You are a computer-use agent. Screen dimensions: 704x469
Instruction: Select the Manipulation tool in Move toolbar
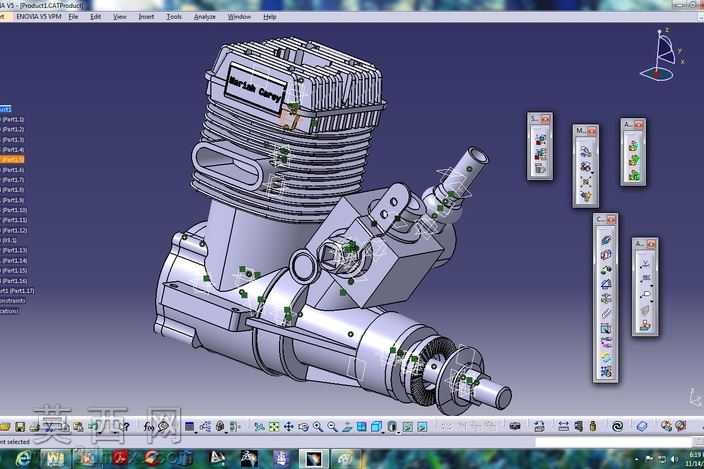[x=585, y=152]
